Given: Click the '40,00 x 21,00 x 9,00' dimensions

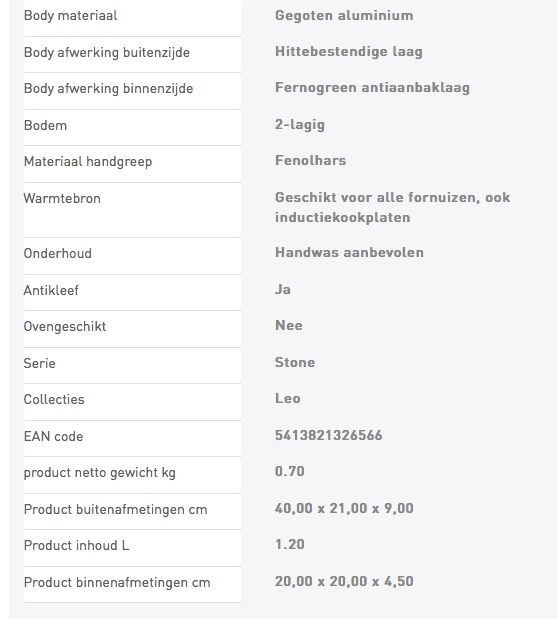Looking at the screenshot, I should [344, 508].
